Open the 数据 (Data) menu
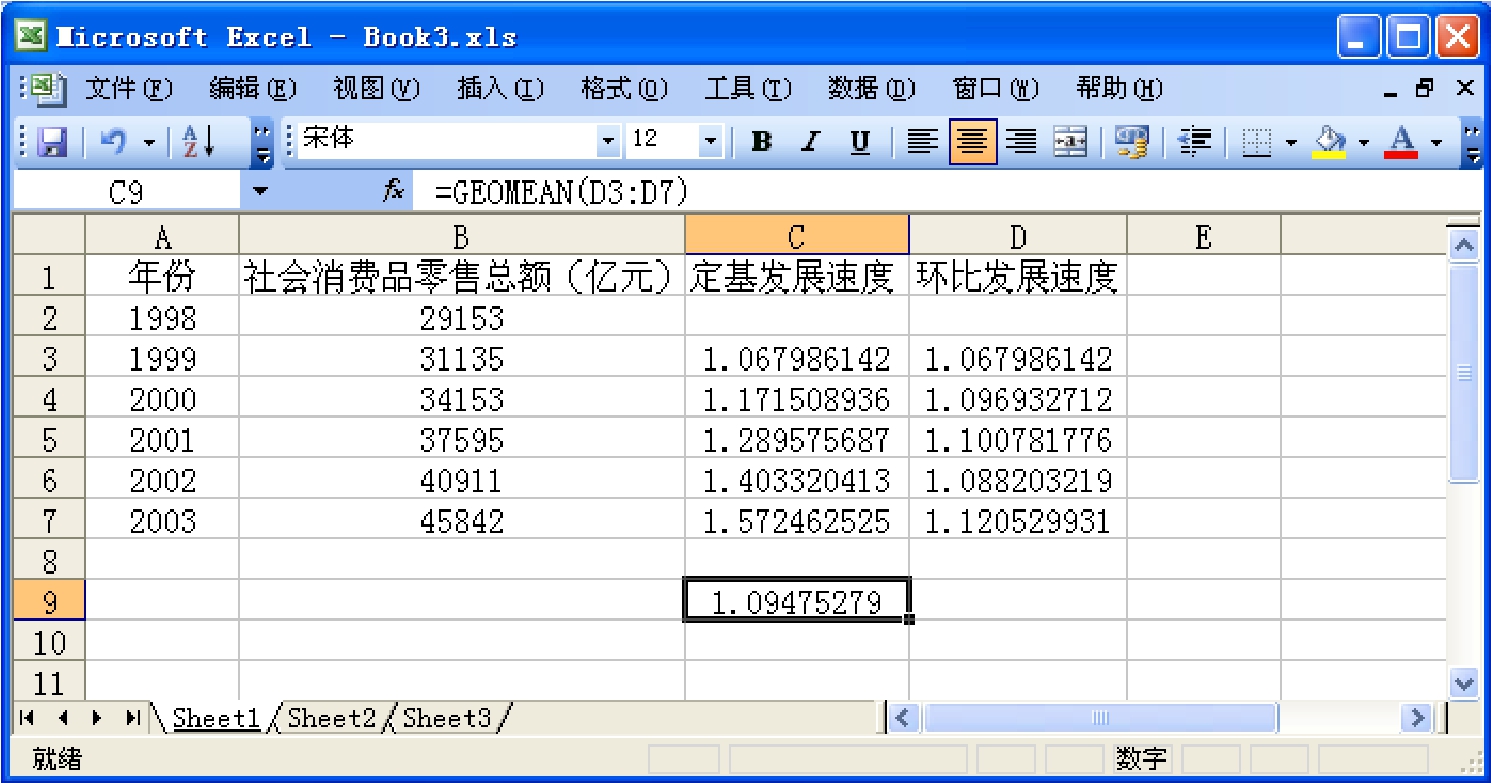 (872, 89)
